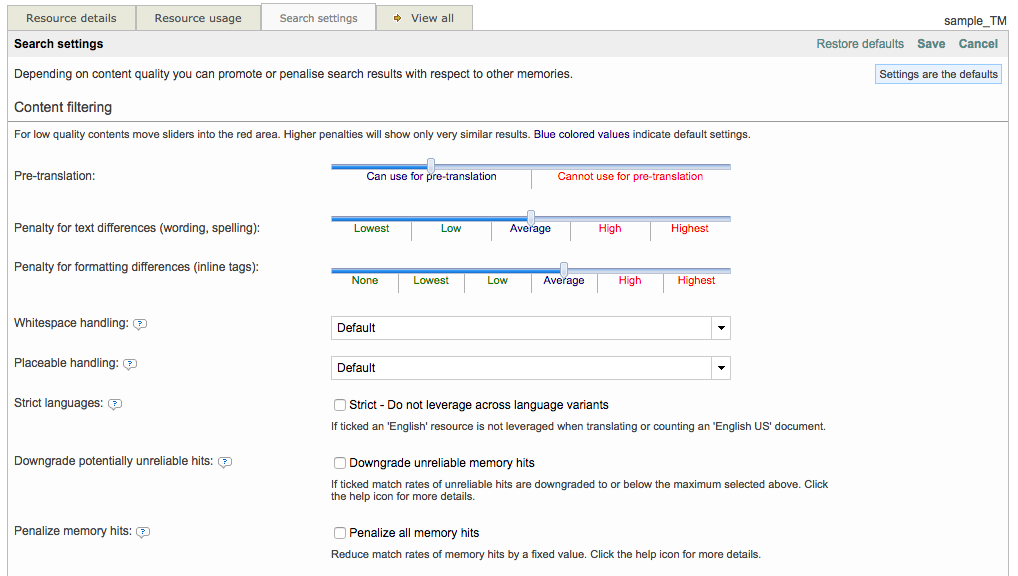Tick Downgrade unreliable memory hits checkbox
The height and width of the screenshot is (576, 1018).
340,463
